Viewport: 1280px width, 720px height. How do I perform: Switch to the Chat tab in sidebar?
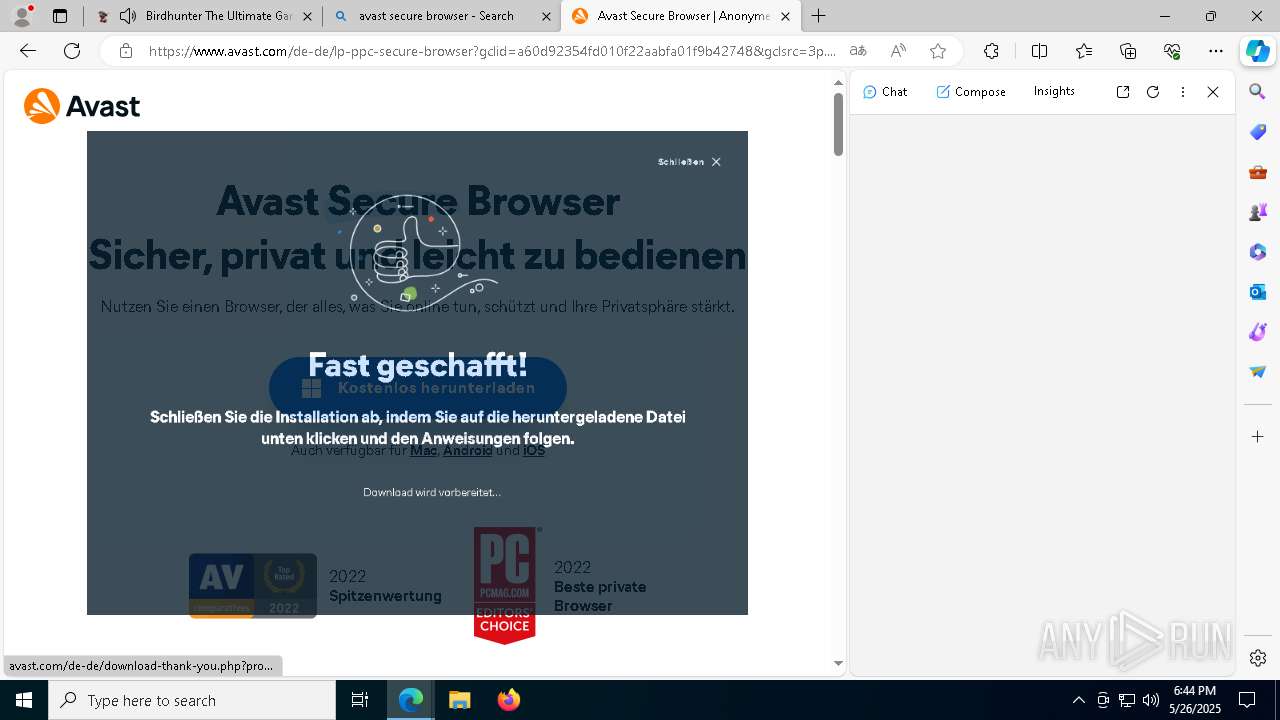coord(885,92)
